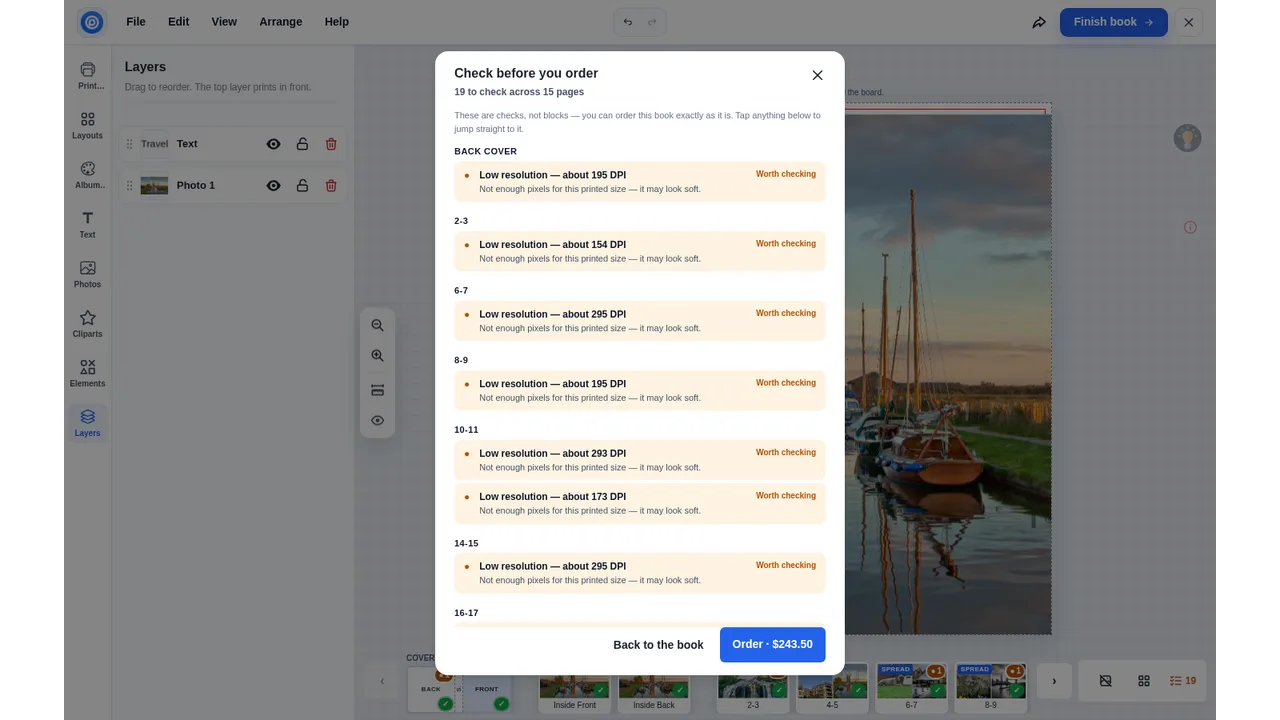Screen dimensions: 1280x720
Task: Open the Cliparts sidebar panel
Action: coord(88,324)
